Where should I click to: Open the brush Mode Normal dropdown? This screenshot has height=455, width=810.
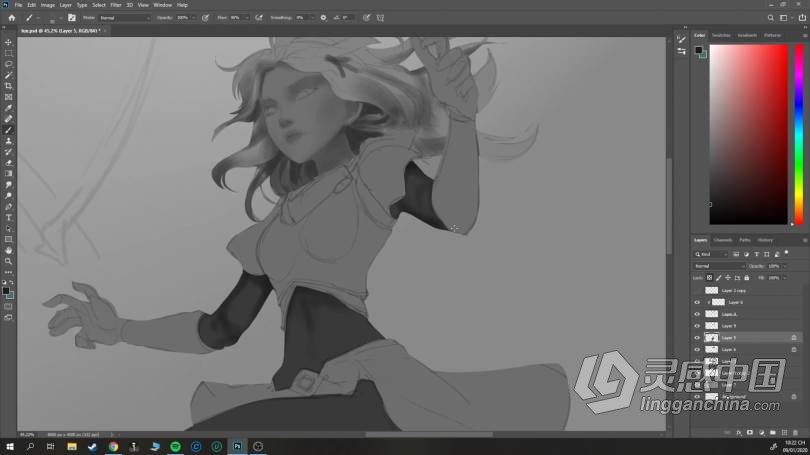pos(124,18)
